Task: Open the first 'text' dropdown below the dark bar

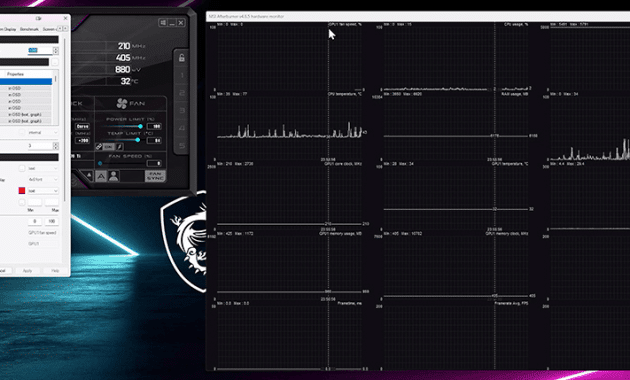Action: coord(43,168)
